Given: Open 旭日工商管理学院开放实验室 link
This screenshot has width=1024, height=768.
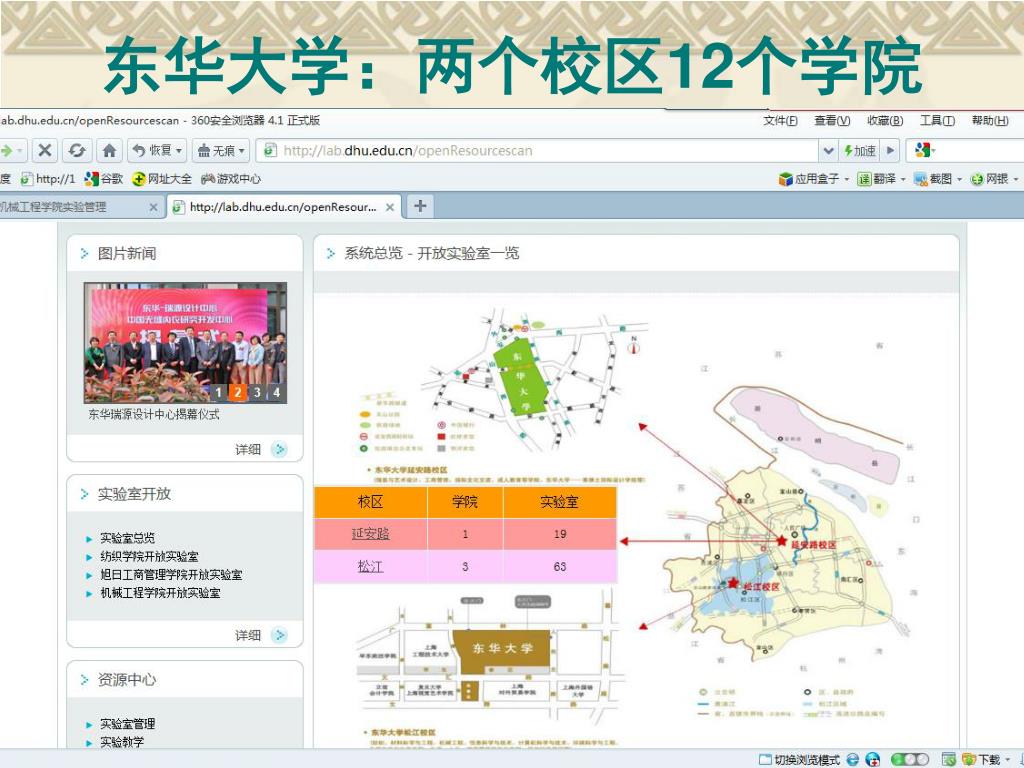Looking at the screenshot, I should click(x=171, y=575).
